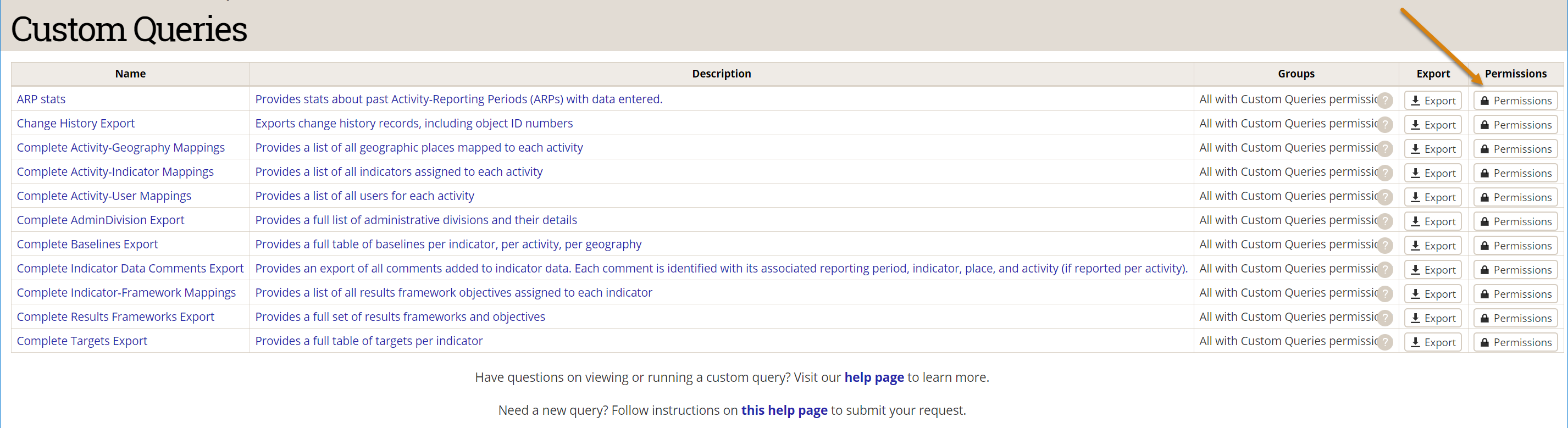Click help icon in Complete AdminDivision Export row
Viewport: 1568px width, 428px height.
coord(1385,221)
